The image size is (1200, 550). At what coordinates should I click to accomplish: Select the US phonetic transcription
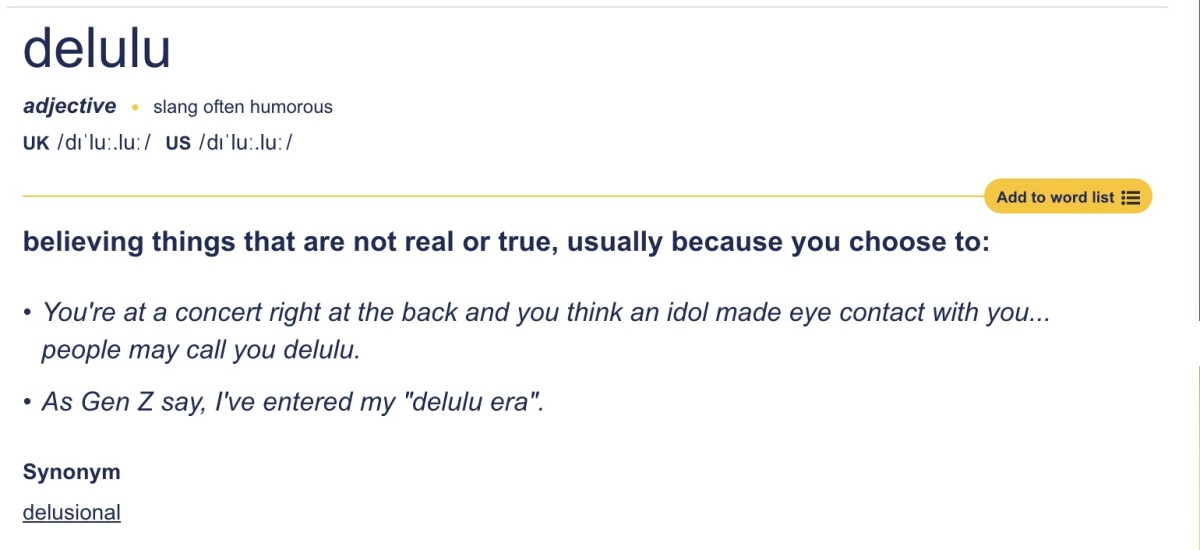pyautogui.click(x=246, y=143)
